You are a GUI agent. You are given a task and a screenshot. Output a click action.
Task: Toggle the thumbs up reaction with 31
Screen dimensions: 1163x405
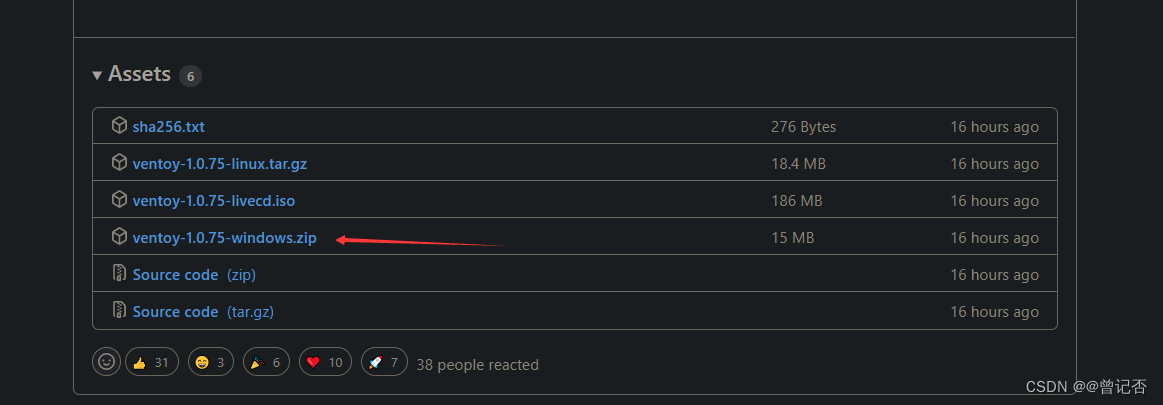tap(152, 362)
